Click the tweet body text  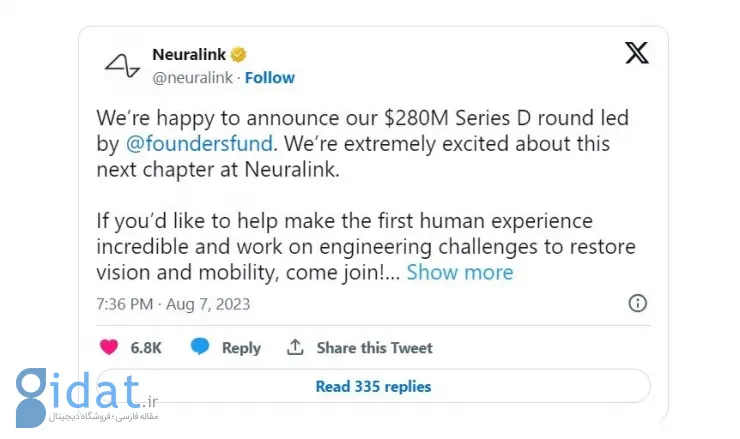tap(366, 195)
